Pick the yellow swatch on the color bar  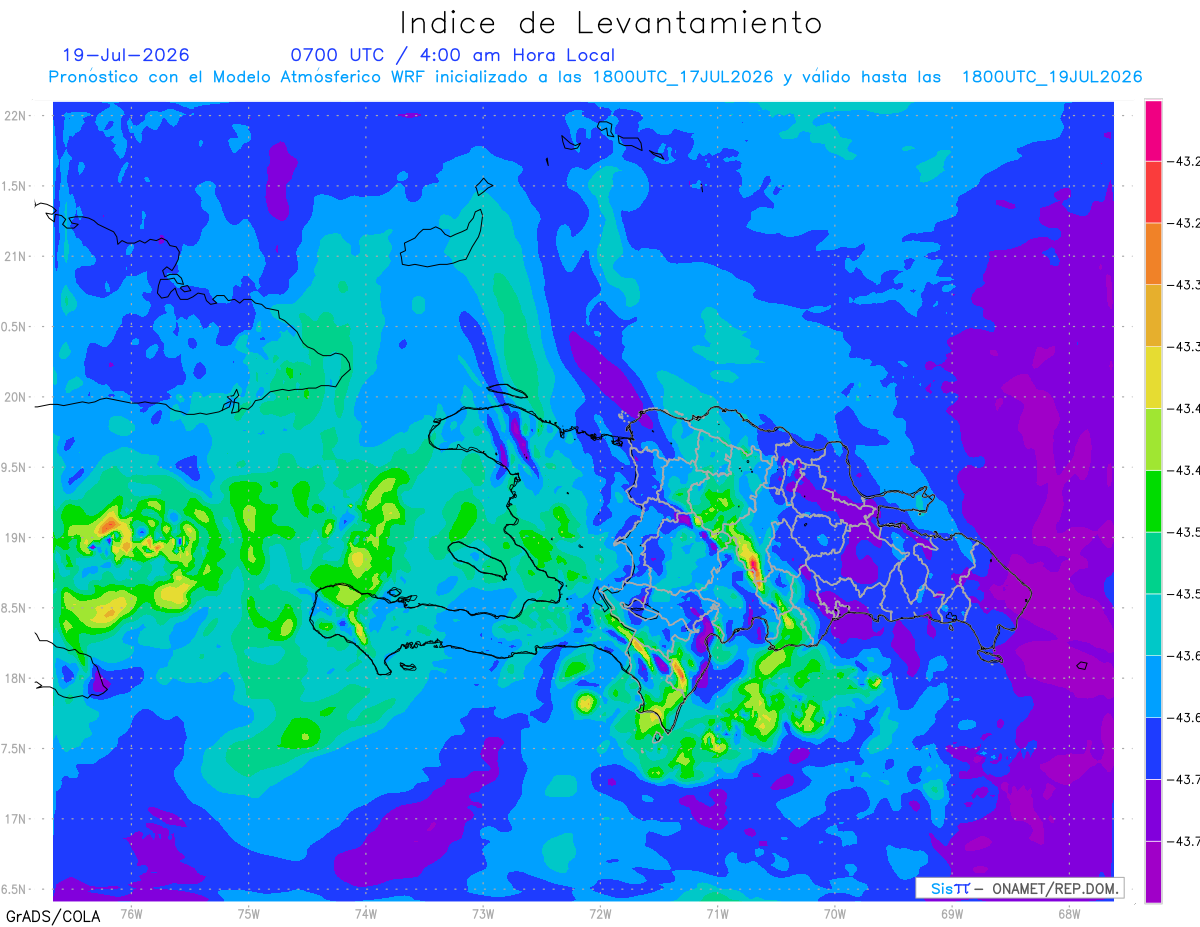1153,377
